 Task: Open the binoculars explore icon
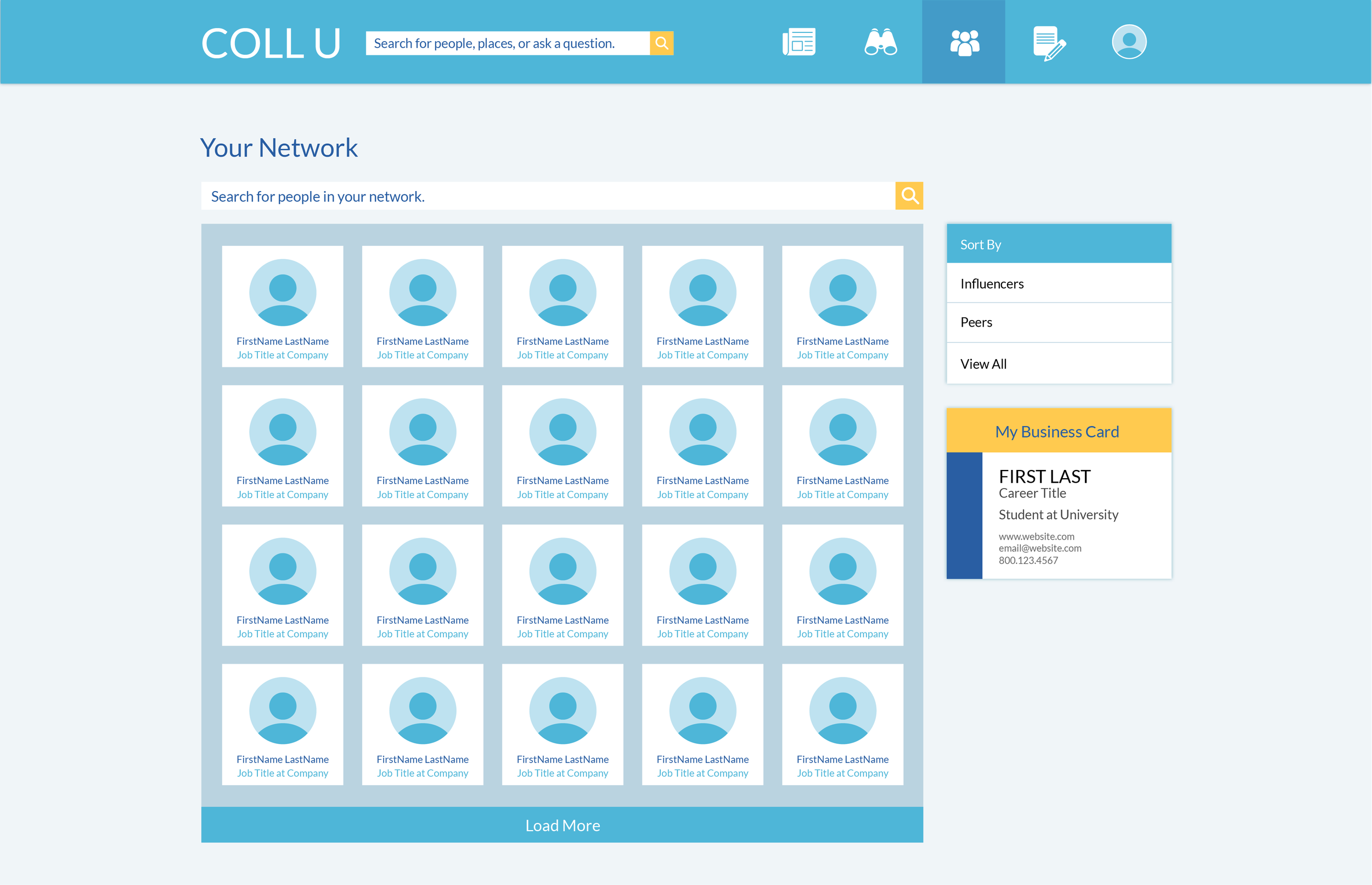pos(880,42)
